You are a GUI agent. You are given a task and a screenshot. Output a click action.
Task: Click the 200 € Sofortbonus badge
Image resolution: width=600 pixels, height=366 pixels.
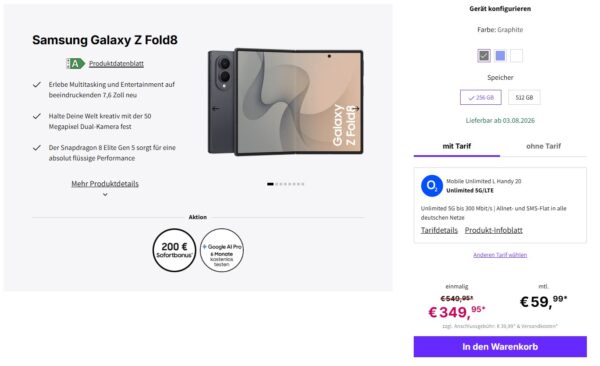coord(174,250)
